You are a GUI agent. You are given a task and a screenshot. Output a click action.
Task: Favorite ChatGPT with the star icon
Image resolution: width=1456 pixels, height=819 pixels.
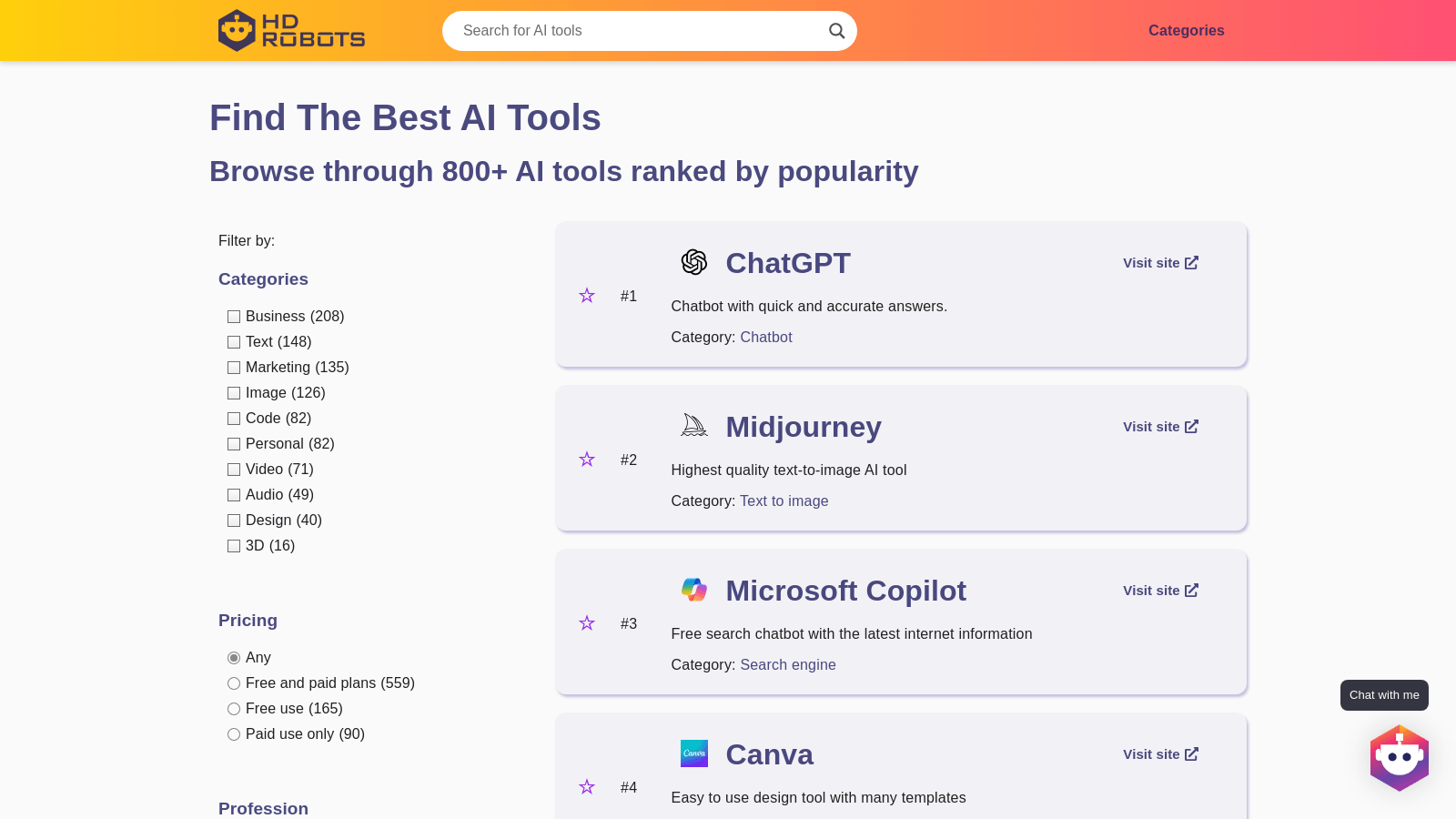click(x=587, y=296)
